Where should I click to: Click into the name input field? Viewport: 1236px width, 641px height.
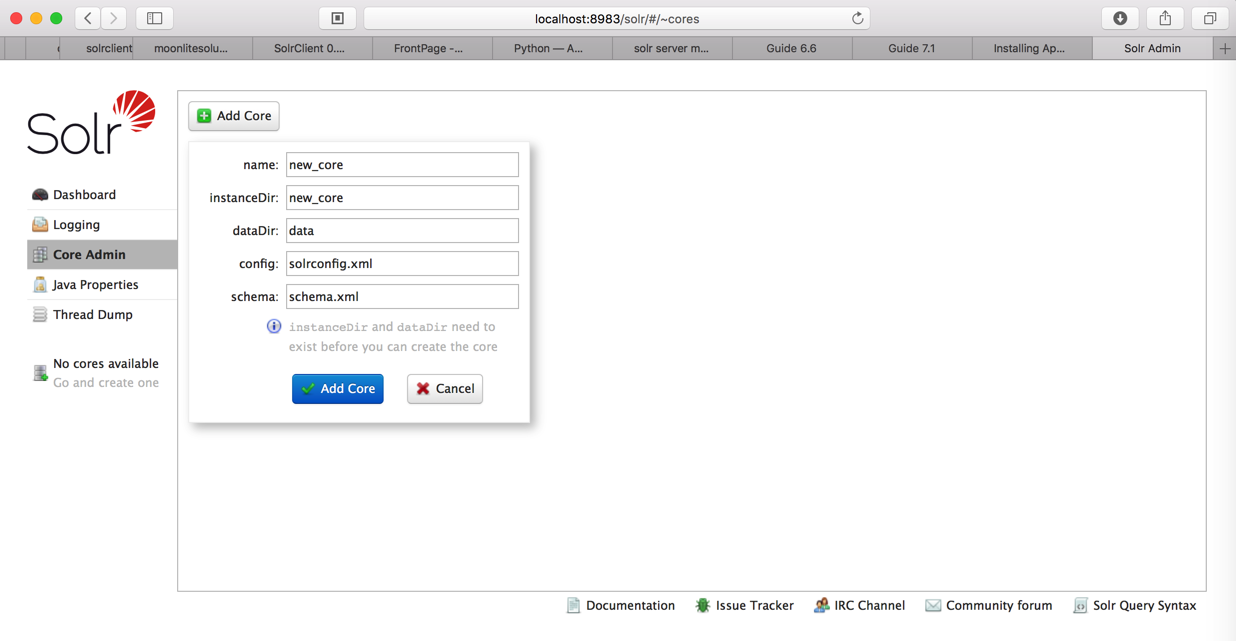coord(402,165)
